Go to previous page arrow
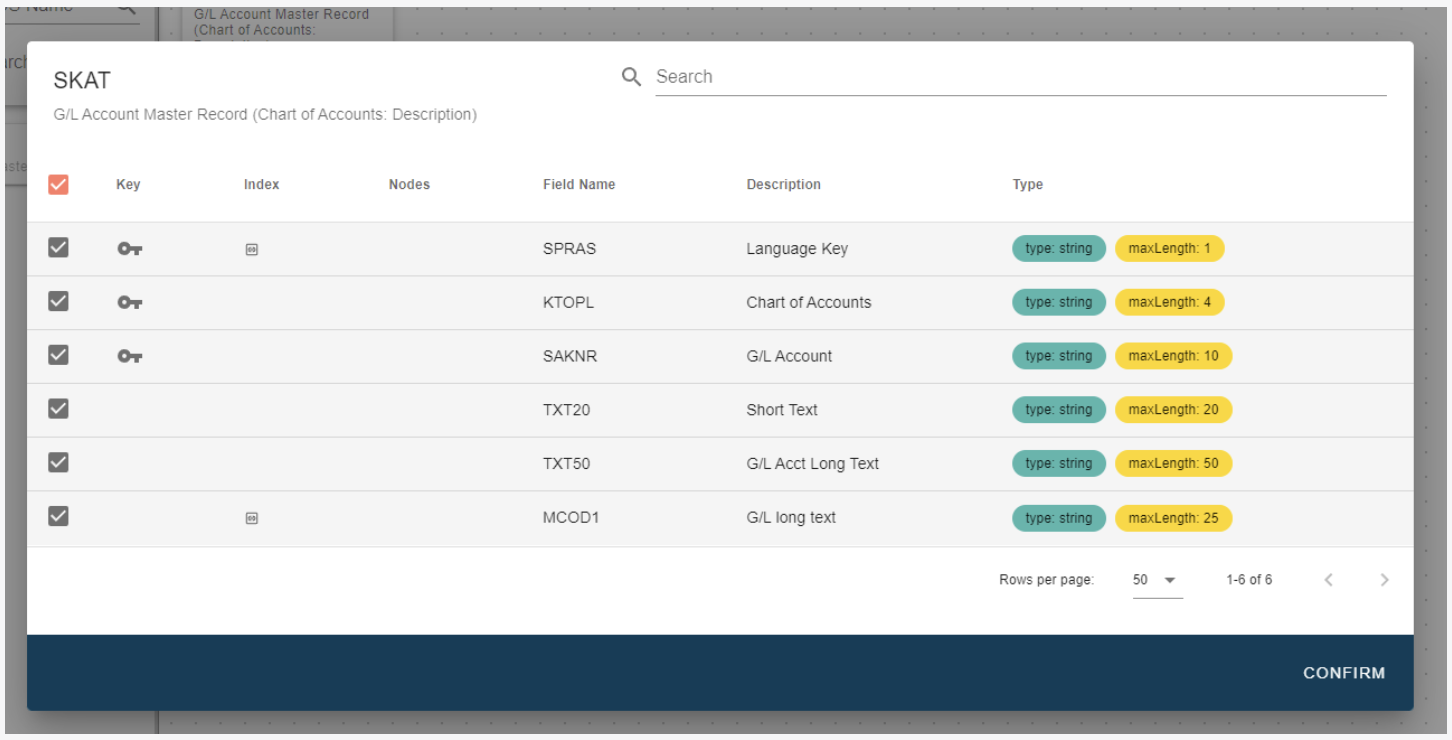The image size is (1452, 740). point(1328,580)
